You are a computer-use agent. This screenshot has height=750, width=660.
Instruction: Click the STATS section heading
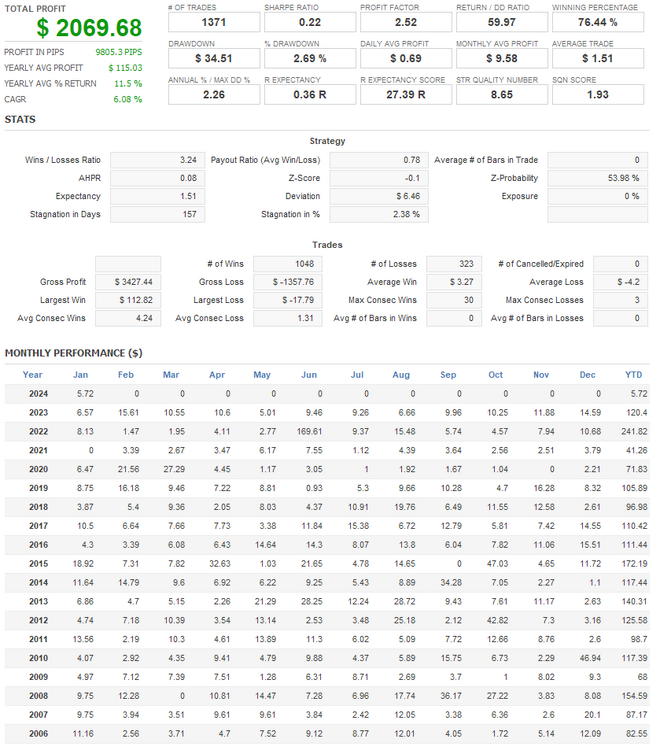click(x=20, y=120)
